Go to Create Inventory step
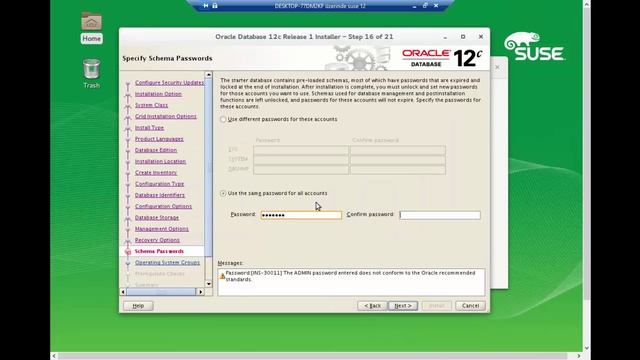The image size is (640, 360). [156, 173]
